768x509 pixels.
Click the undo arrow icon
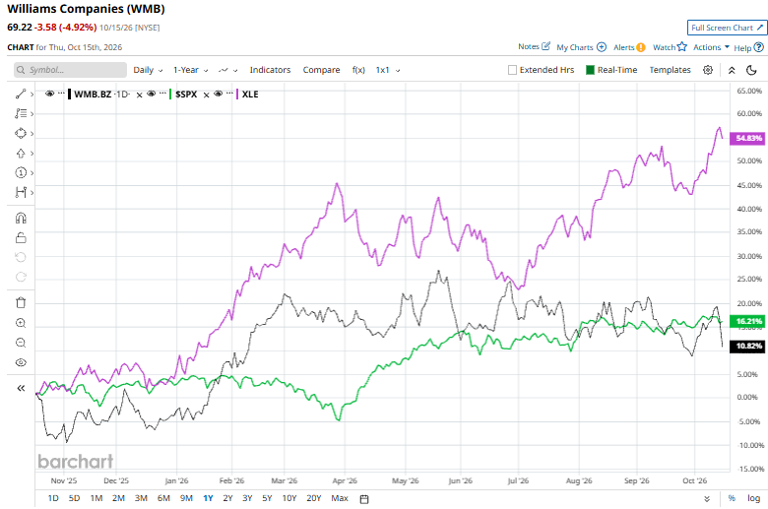click(x=21, y=257)
